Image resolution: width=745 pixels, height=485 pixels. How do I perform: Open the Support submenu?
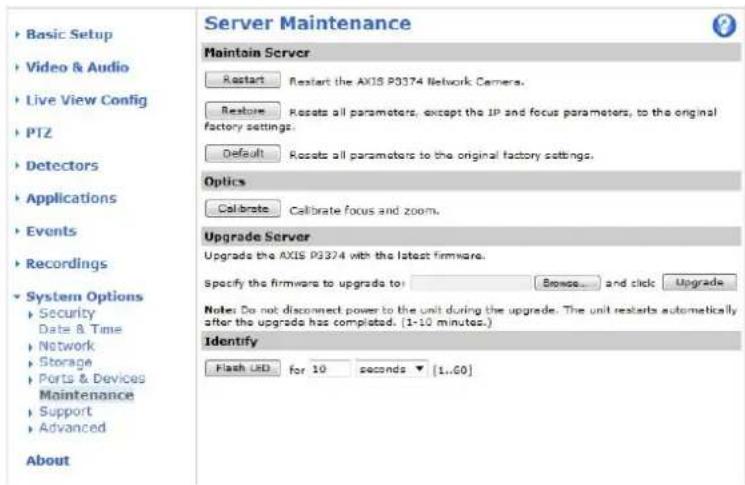coord(65,411)
